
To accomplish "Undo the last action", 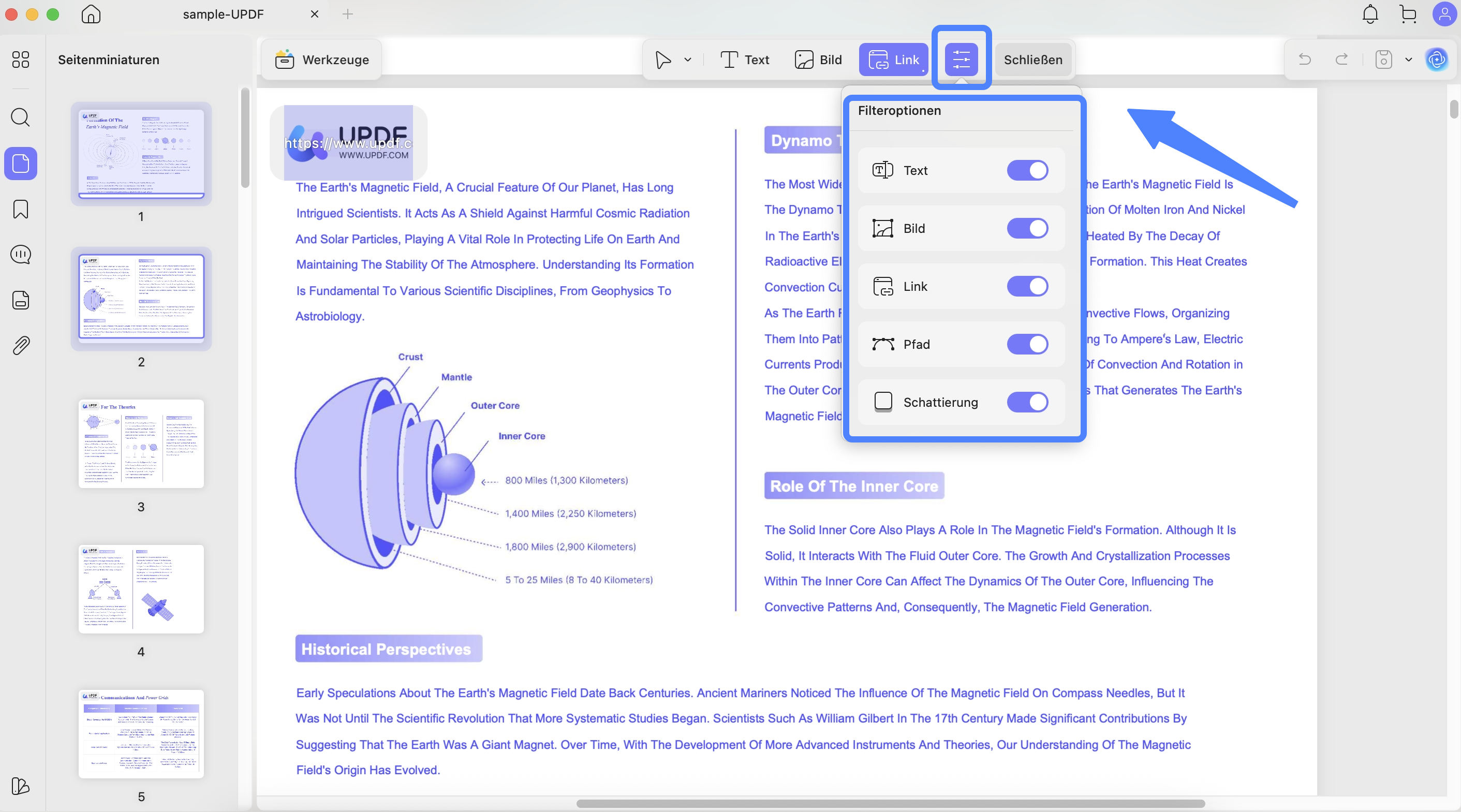I will click(x=1305, y=60).
